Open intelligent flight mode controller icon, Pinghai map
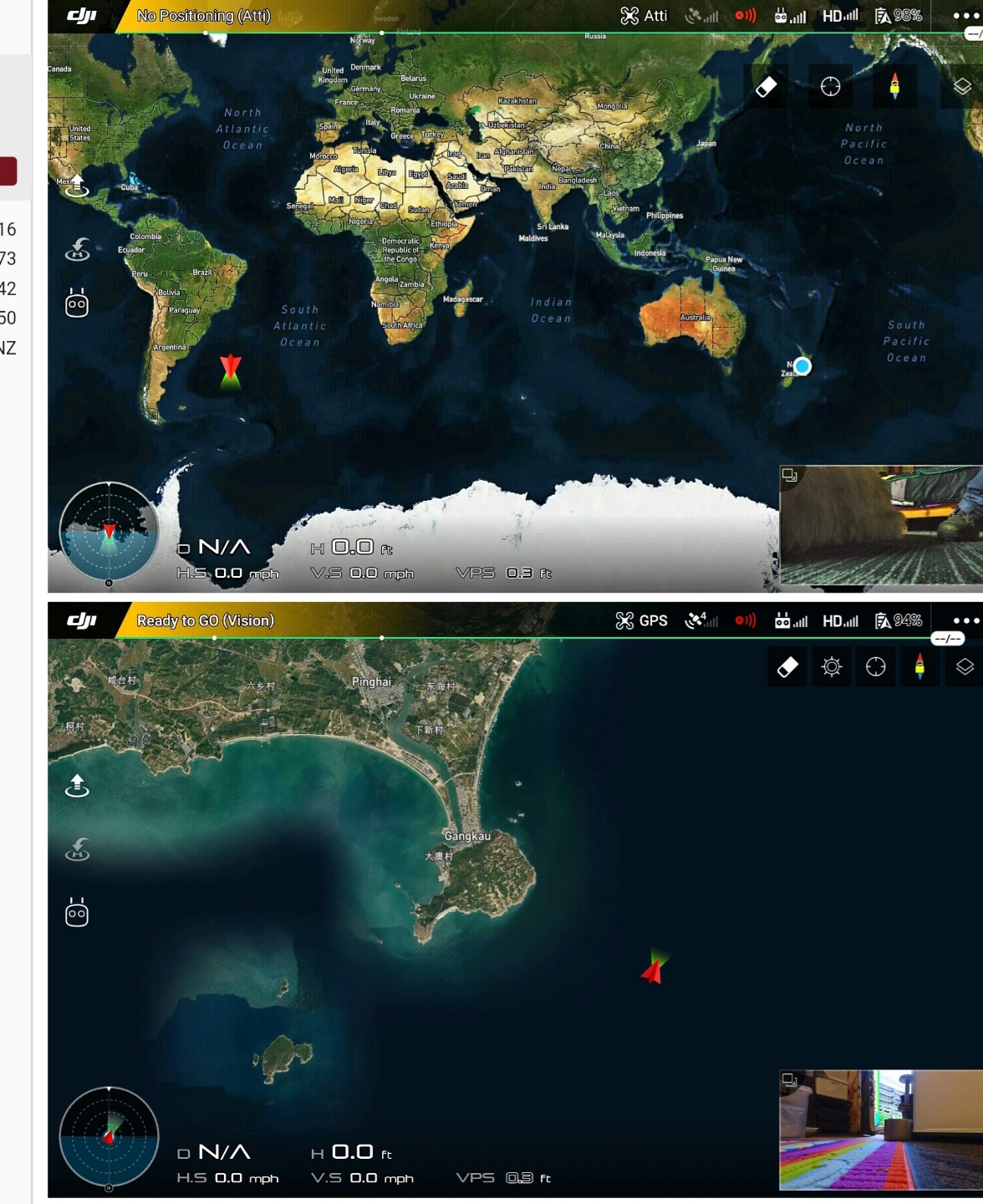Viewport: 983px width, 1204px height. point(77,912)
